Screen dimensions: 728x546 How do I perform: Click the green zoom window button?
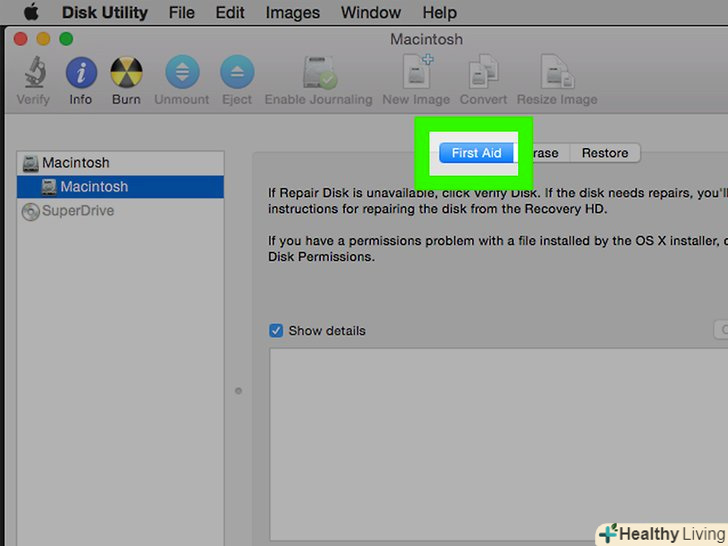coord(66,39)
